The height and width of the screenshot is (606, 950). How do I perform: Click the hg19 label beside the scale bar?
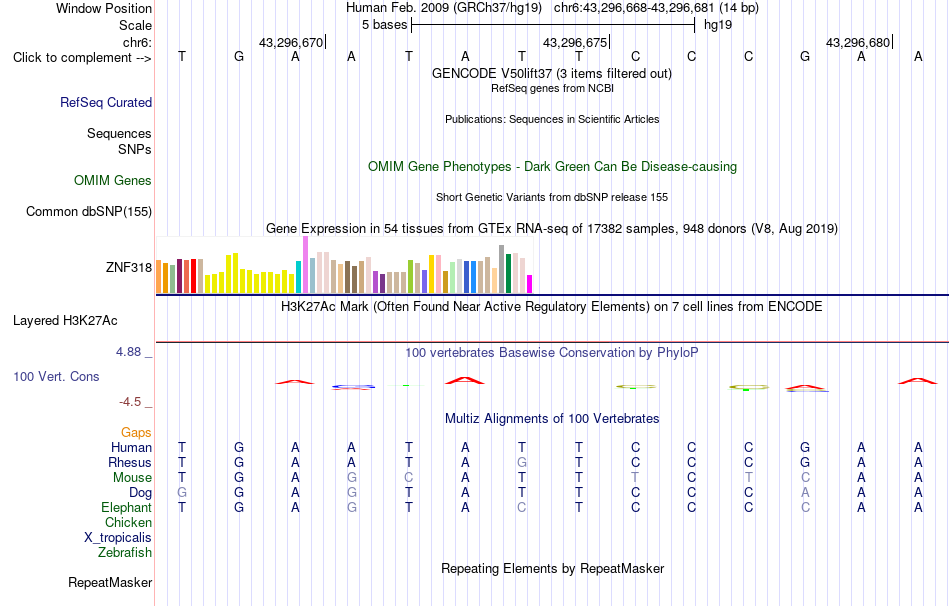click(x=718, y=25)
